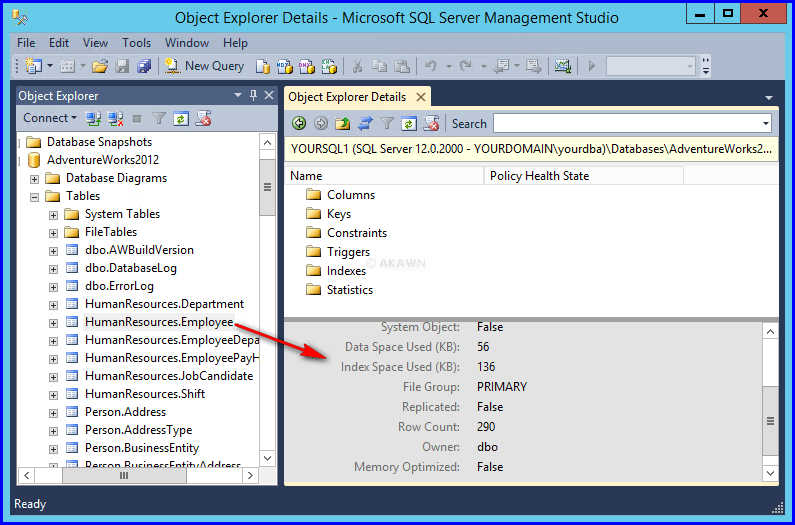Click inside the Search input field
Image resolution: width=795 pixels, height=525 pixels.
pos(626,123)
